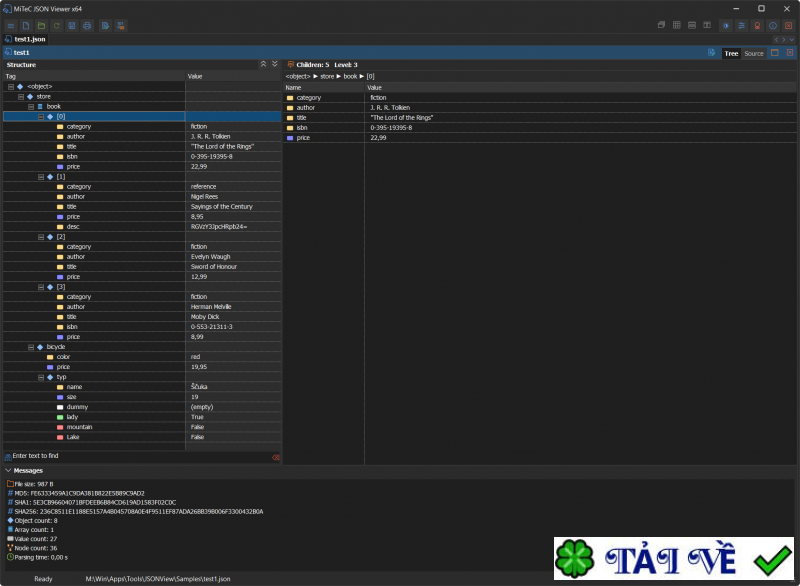Collapse the Messages panel
Viewport: 800px width, 586px height.
(x=8, y=470)
